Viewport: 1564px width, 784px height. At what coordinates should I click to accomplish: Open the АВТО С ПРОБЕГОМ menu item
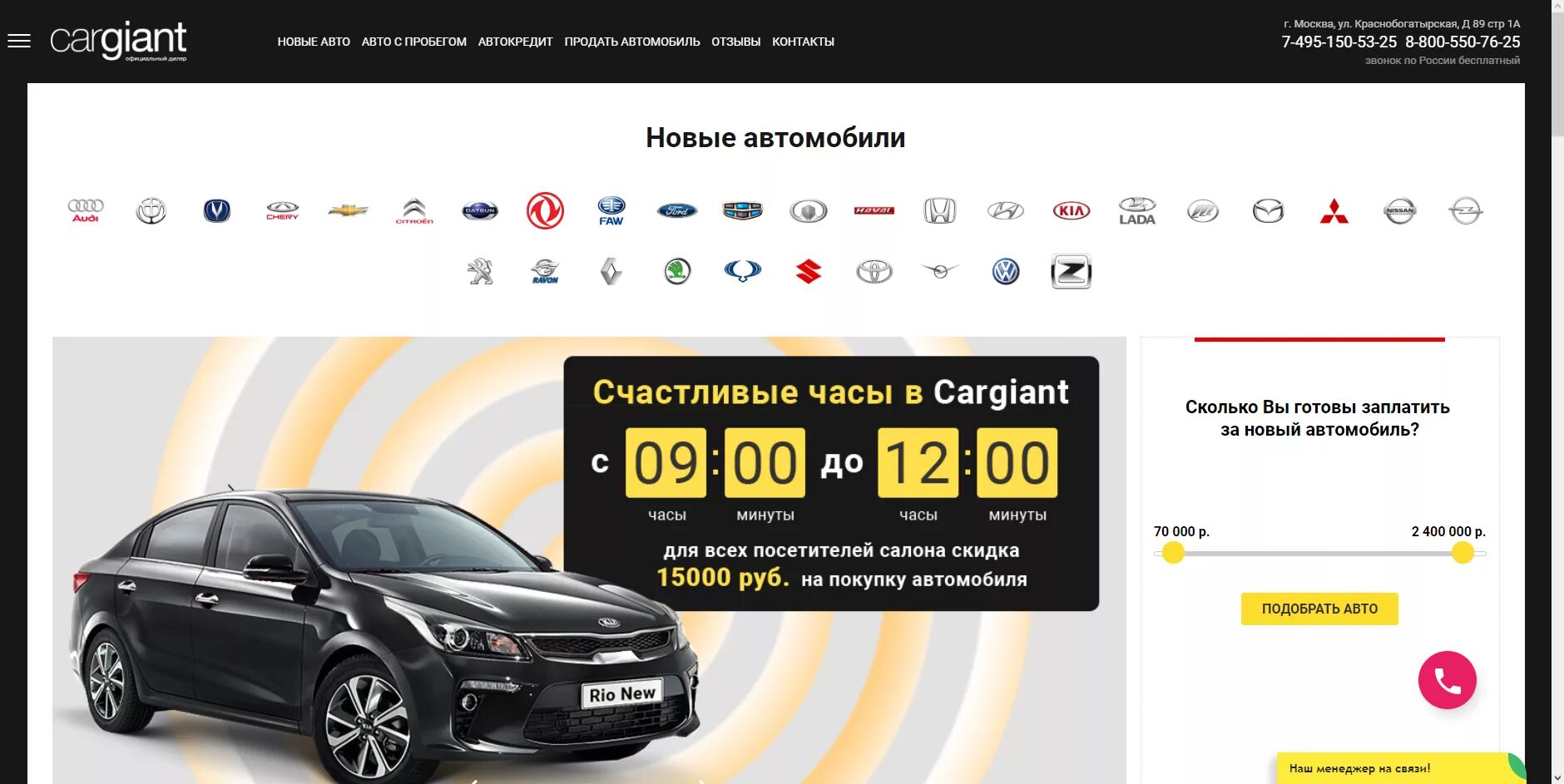pos(414,42)
